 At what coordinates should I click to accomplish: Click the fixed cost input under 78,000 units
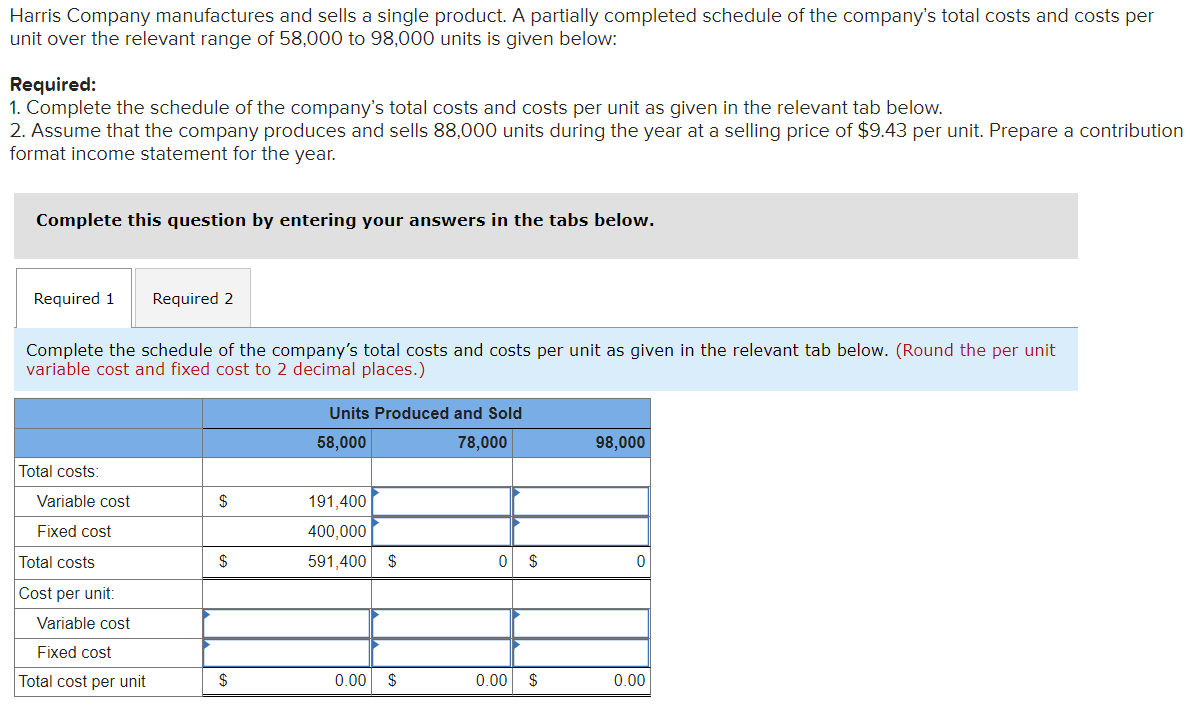[x=440, y=531]
